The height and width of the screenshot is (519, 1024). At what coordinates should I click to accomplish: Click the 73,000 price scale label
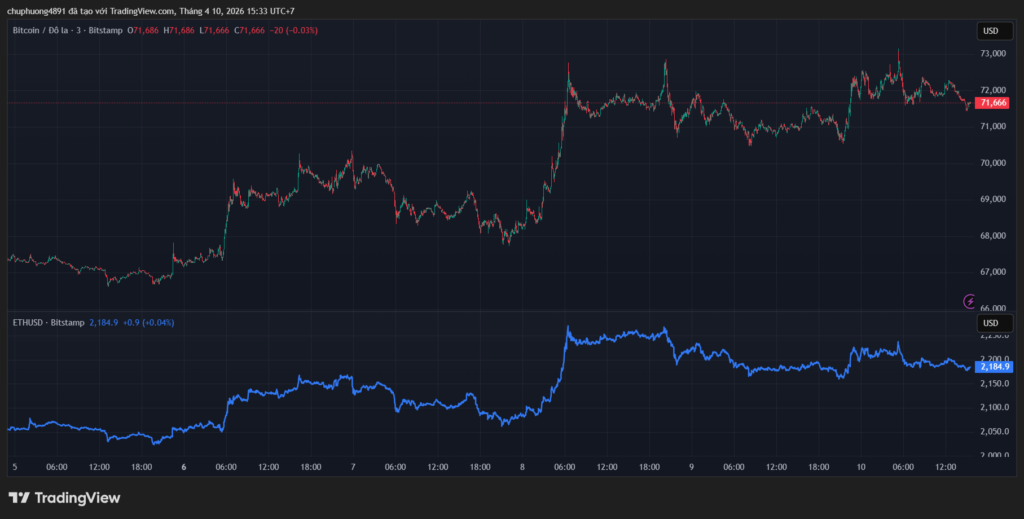pyautogui.click(x=992, y=53)
